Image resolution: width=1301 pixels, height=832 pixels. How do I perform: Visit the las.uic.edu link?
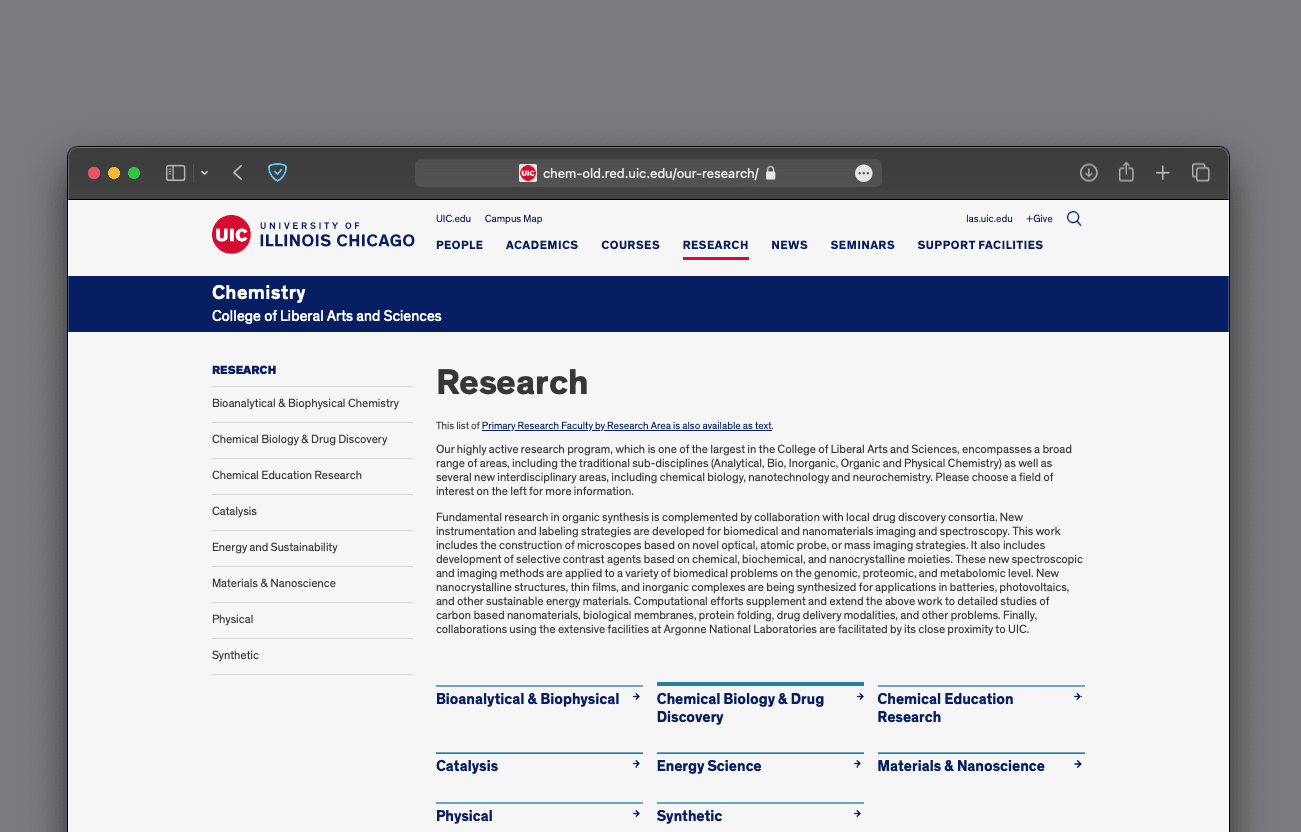[989, 219]
